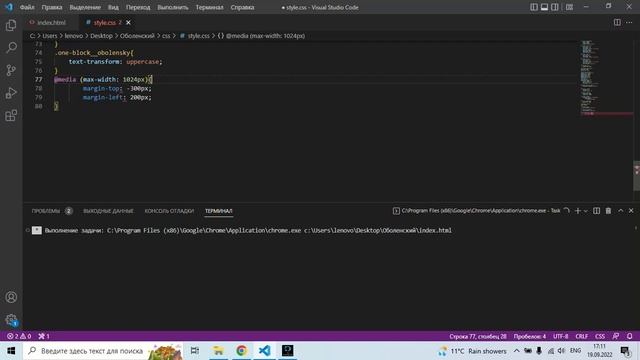Toggle primary side bar layout icon
Image resolution: width=640 pixels, height=360 pixels.
[534, 7]
